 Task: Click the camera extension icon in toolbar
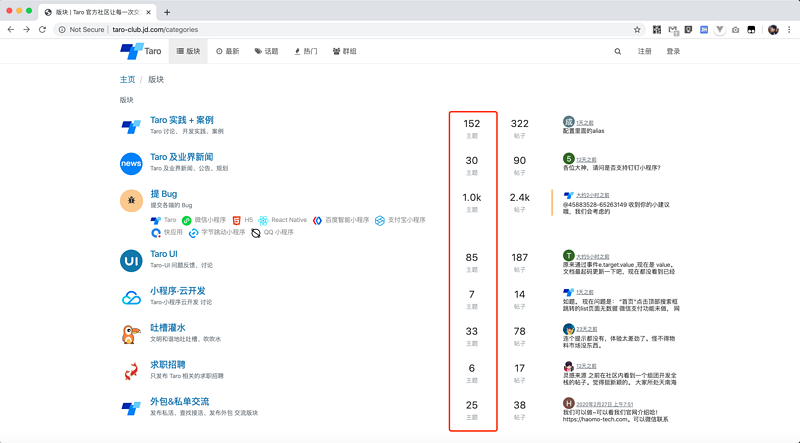point(735,30)
